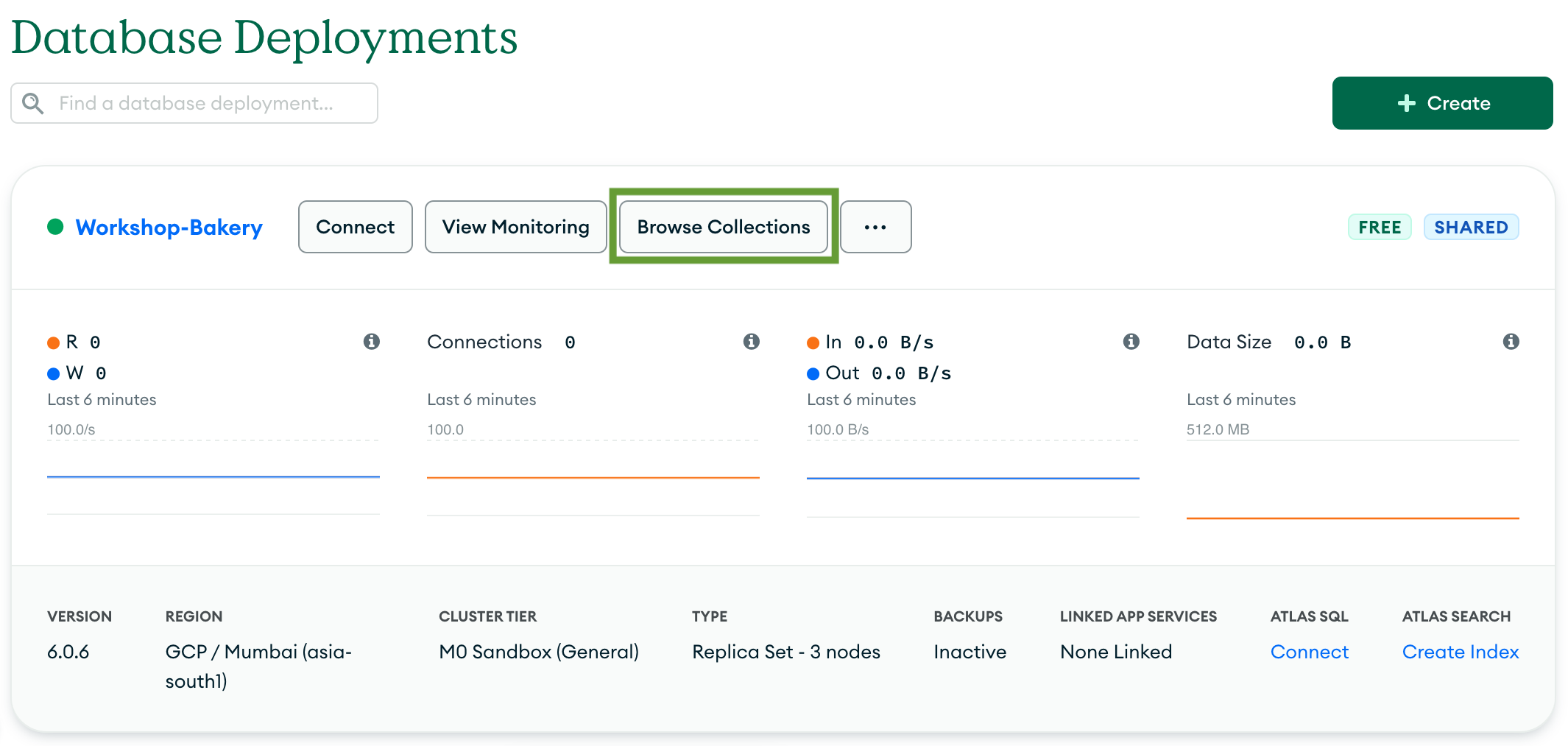Click the Data Size 0.0 B label
The image size is (1568, 746).
click(x=1269, y=342)
